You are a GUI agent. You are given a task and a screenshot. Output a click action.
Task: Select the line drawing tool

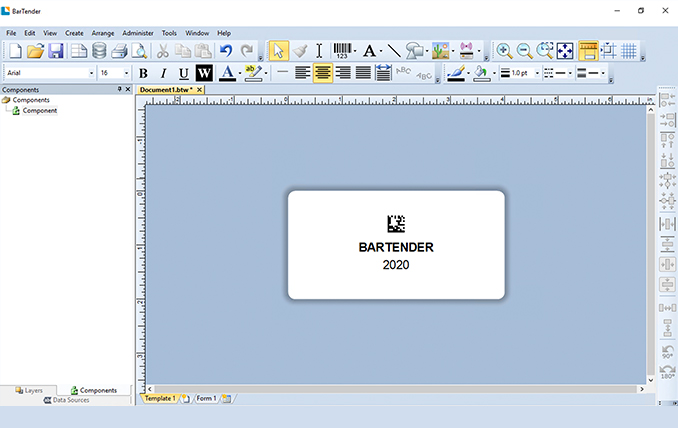(x=393, y=51)
